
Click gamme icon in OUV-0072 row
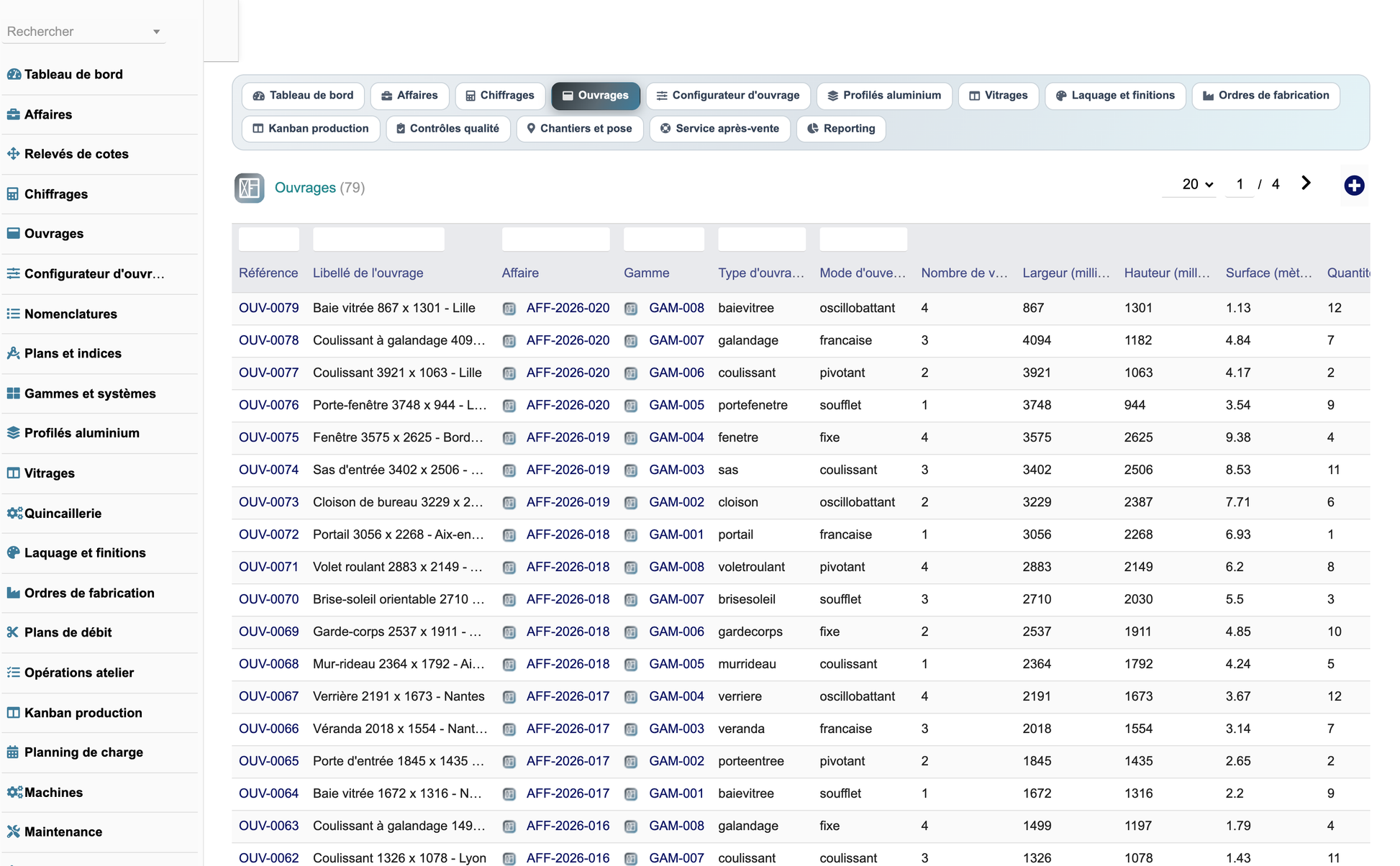(631, 535)
